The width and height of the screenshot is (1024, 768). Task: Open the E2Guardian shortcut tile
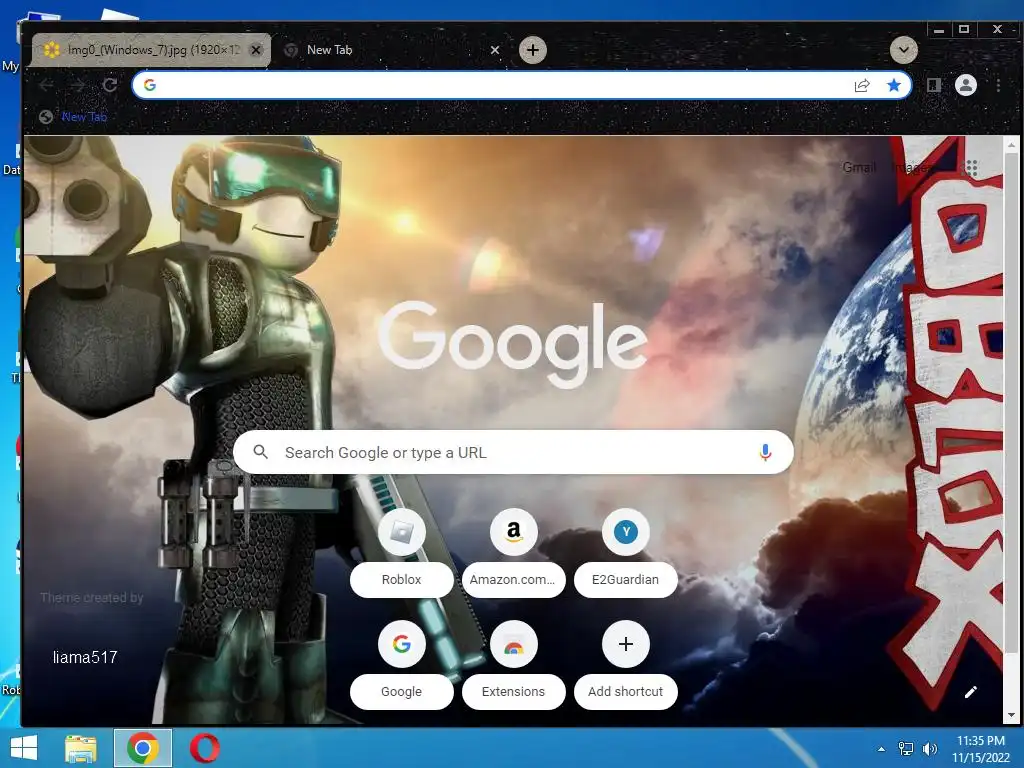(626, 532)
